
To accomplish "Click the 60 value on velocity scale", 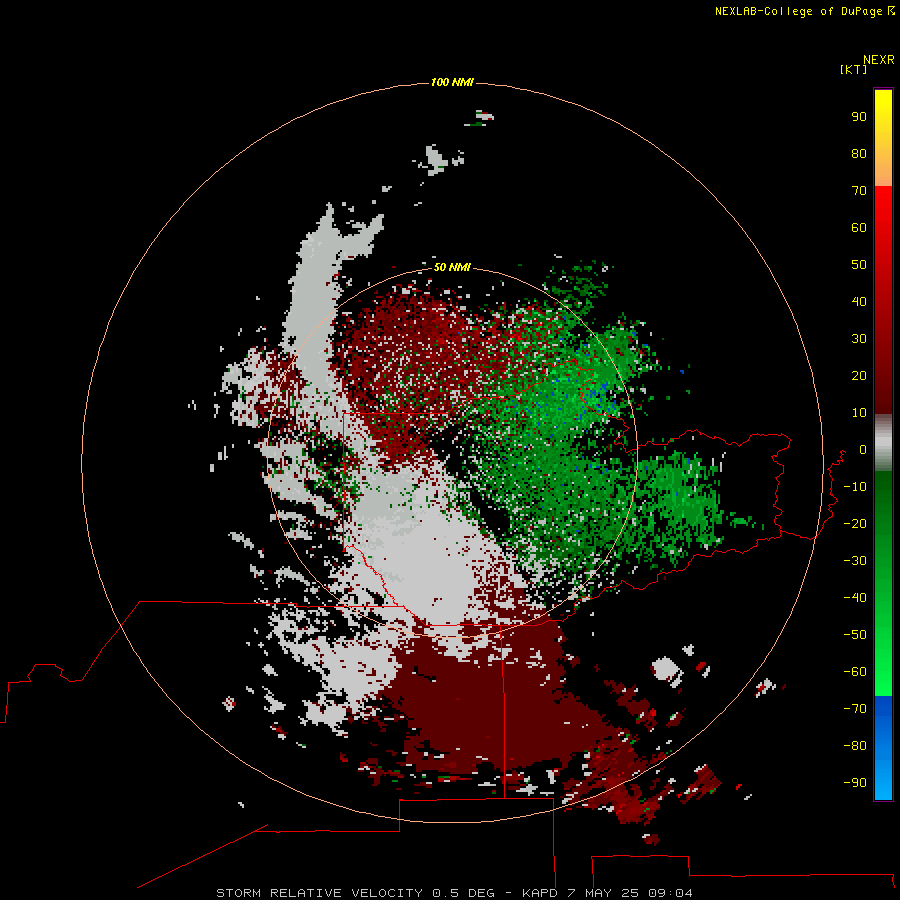I will (x=859, y=227).
